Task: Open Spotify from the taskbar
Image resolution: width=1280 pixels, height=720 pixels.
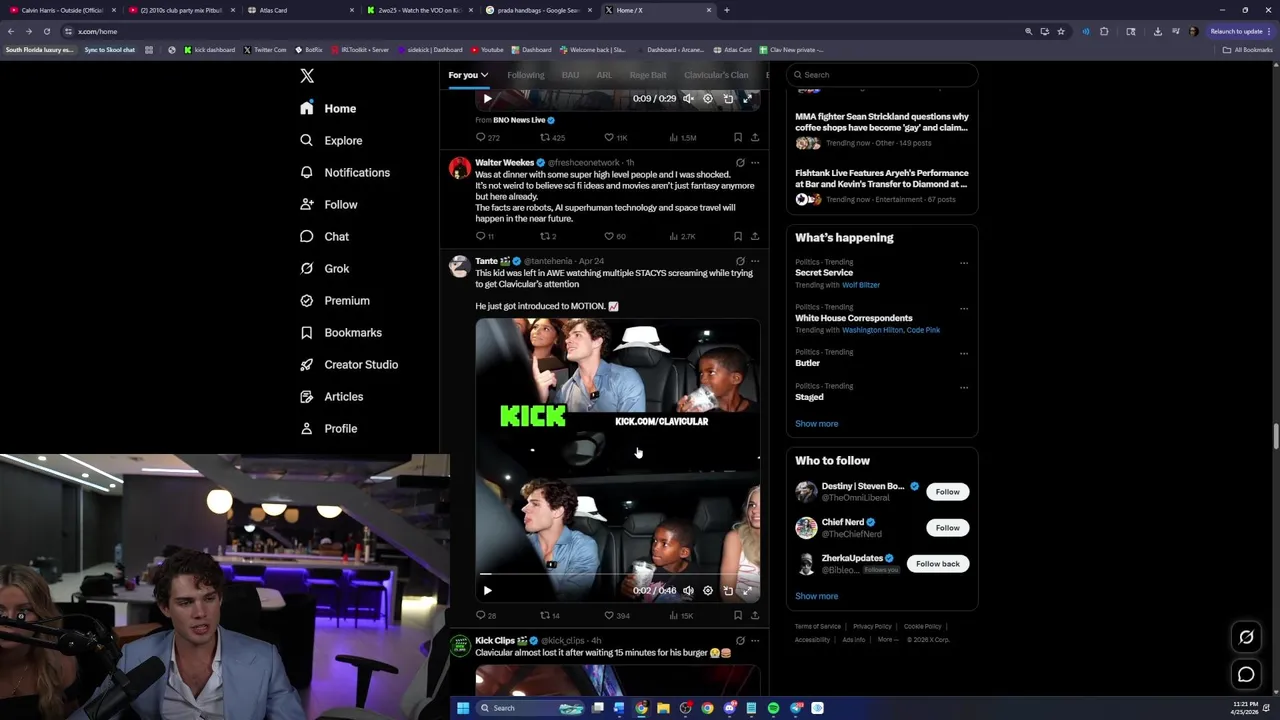Action: pyautogui.click(x=773, y=708)
